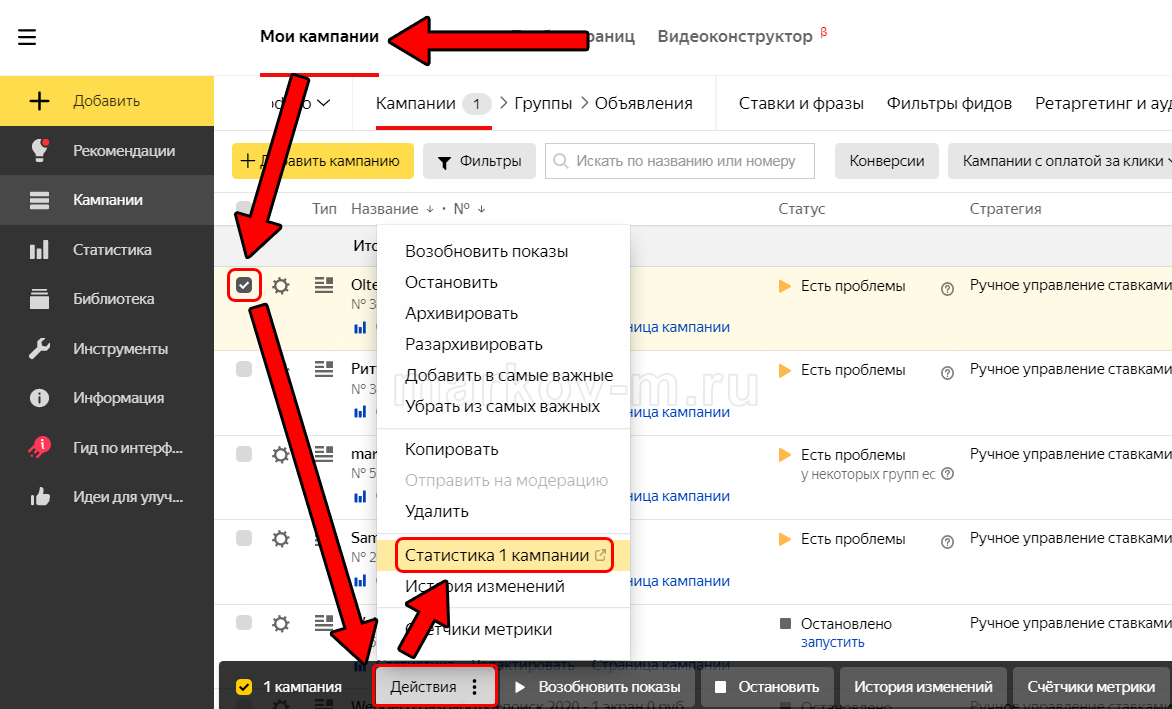
Task: Open Инструменты wrench icon
Action: [40, 349]
